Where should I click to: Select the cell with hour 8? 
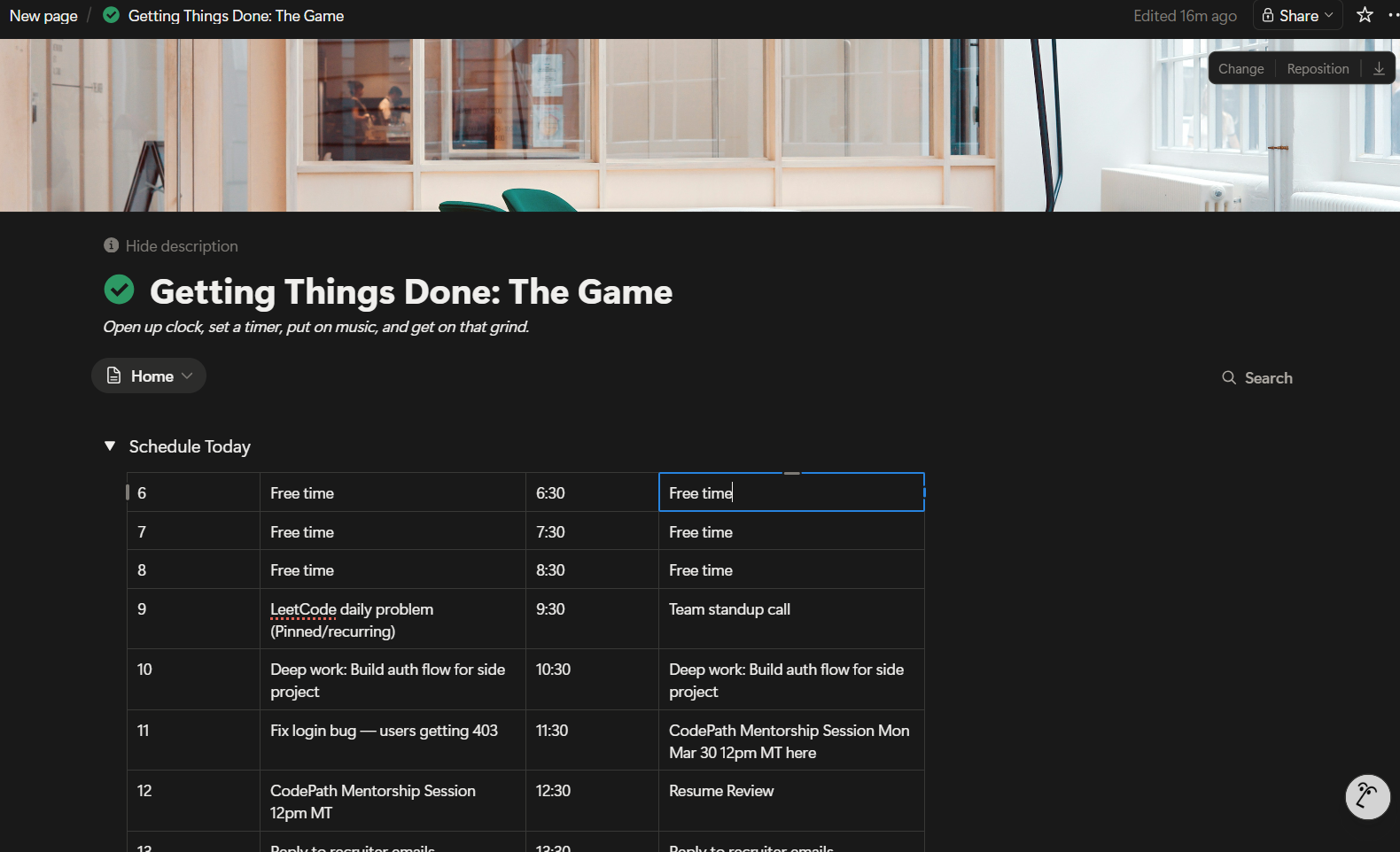(x=193, y=569)
